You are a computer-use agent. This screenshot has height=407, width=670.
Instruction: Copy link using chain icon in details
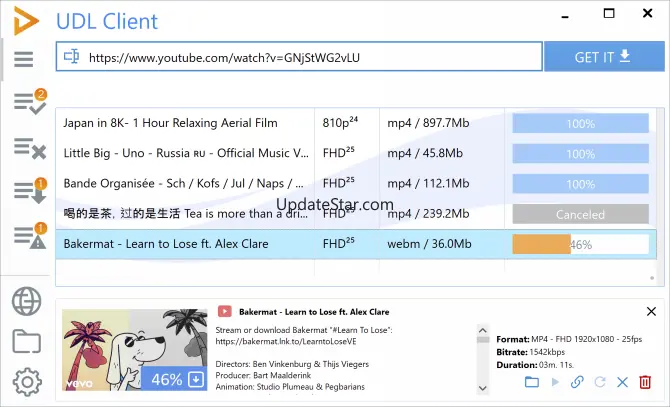pos(577,382)
